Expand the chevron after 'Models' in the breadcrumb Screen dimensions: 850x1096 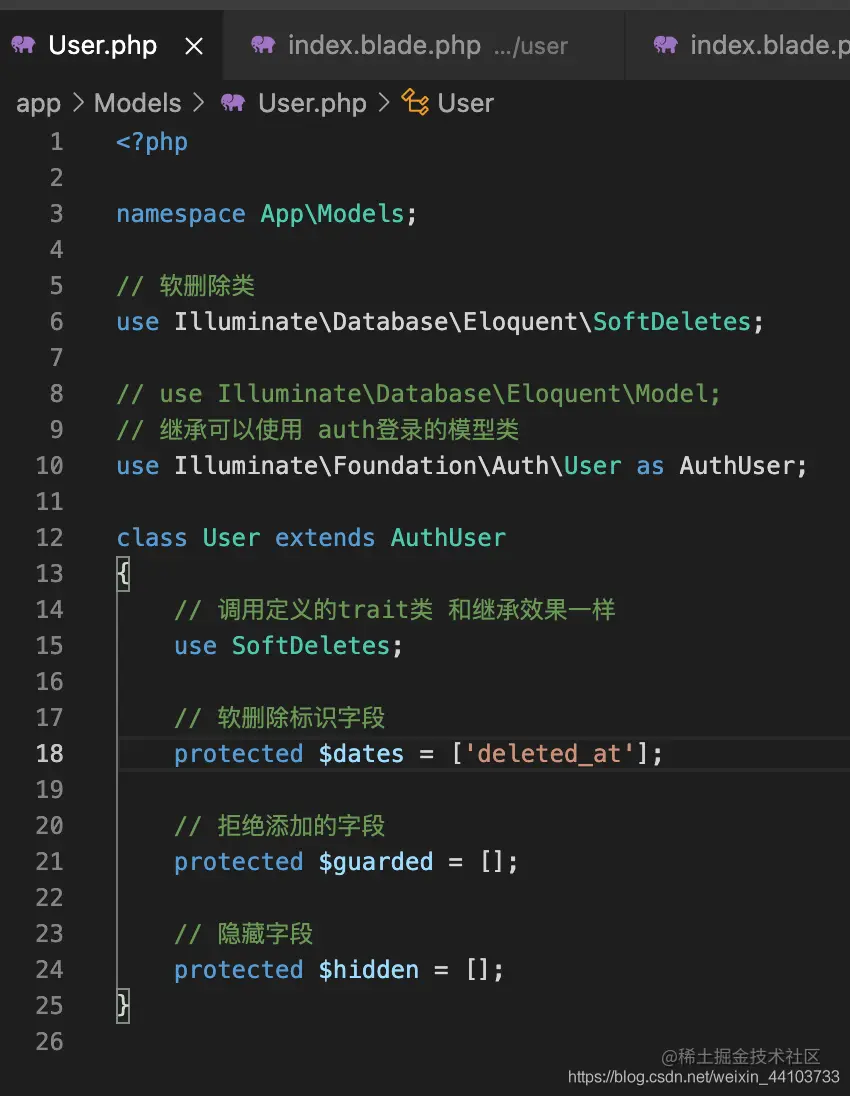point(199,103)
